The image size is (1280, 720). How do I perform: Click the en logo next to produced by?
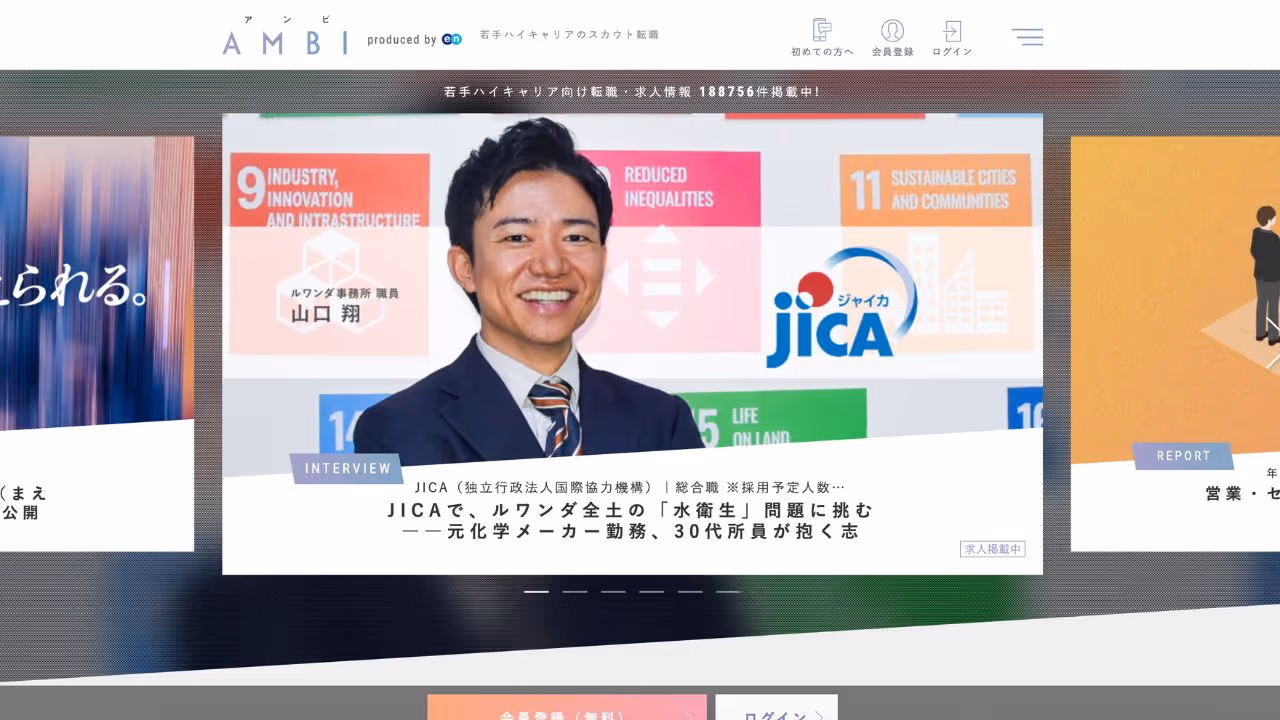pyautogui.click(x=452, y=39)
